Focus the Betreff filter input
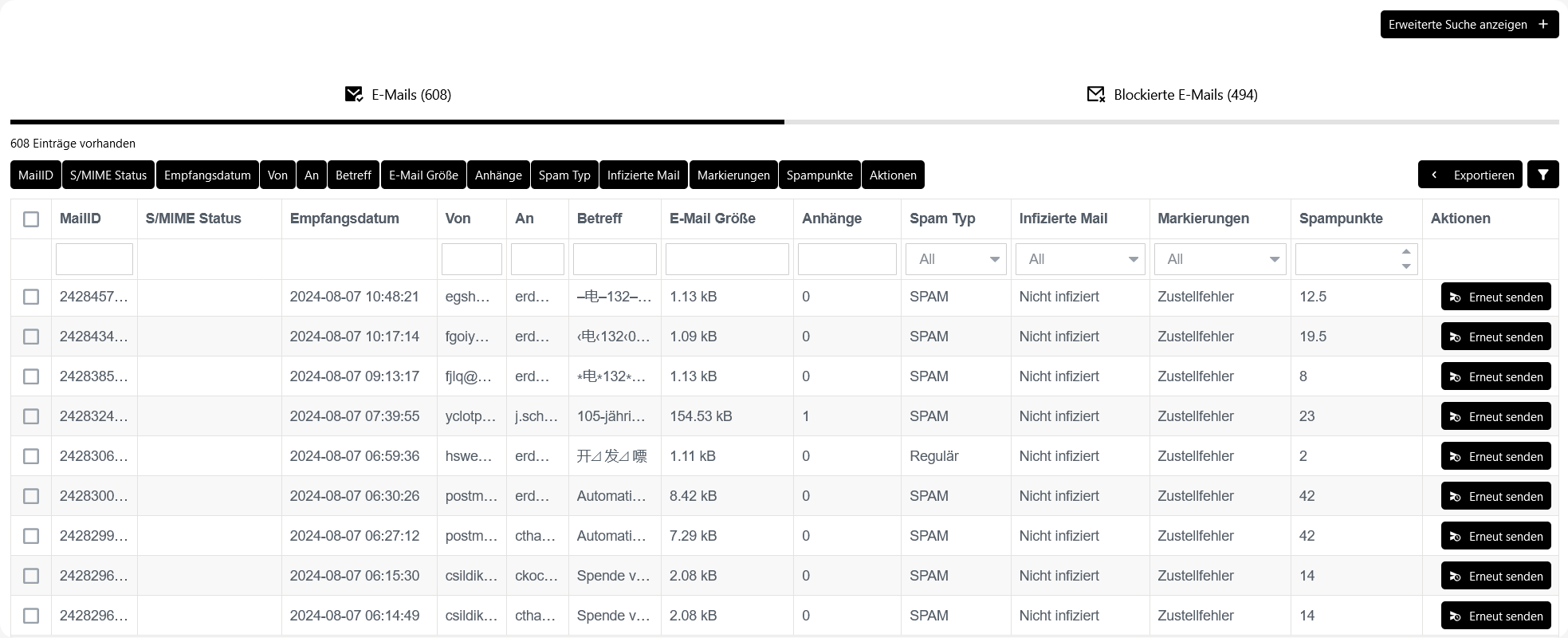The height and width of the screenshot is (638, 1568). 615,259
